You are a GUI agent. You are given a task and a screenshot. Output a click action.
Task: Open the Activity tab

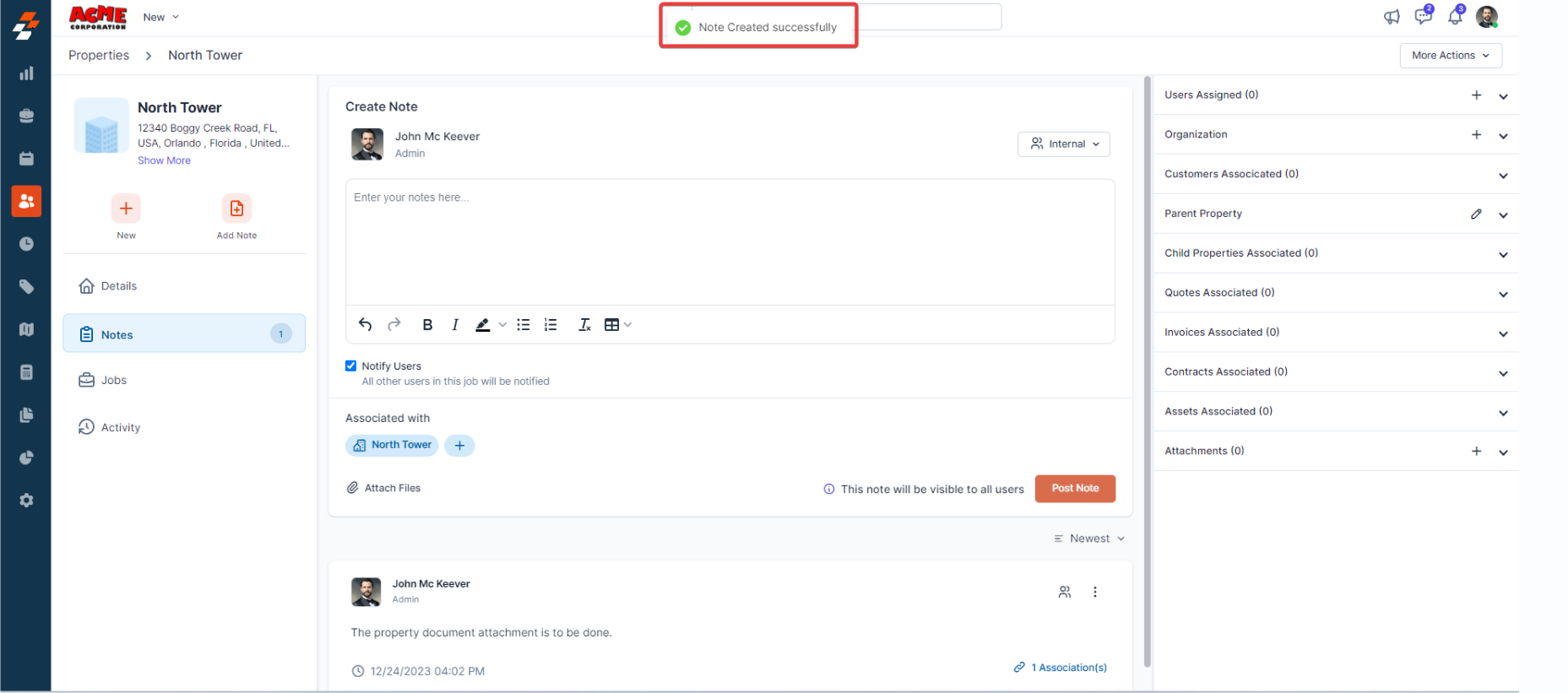tap(121, 428)
